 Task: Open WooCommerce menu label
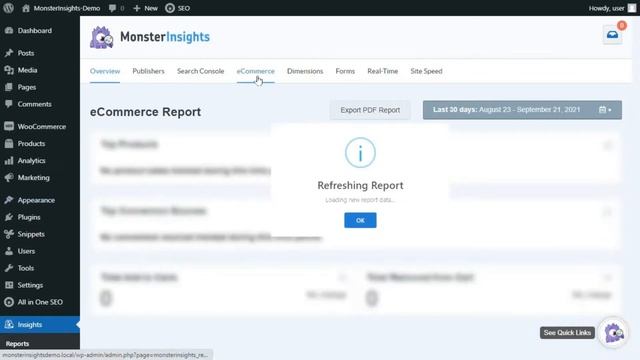[x=42, y=127]
